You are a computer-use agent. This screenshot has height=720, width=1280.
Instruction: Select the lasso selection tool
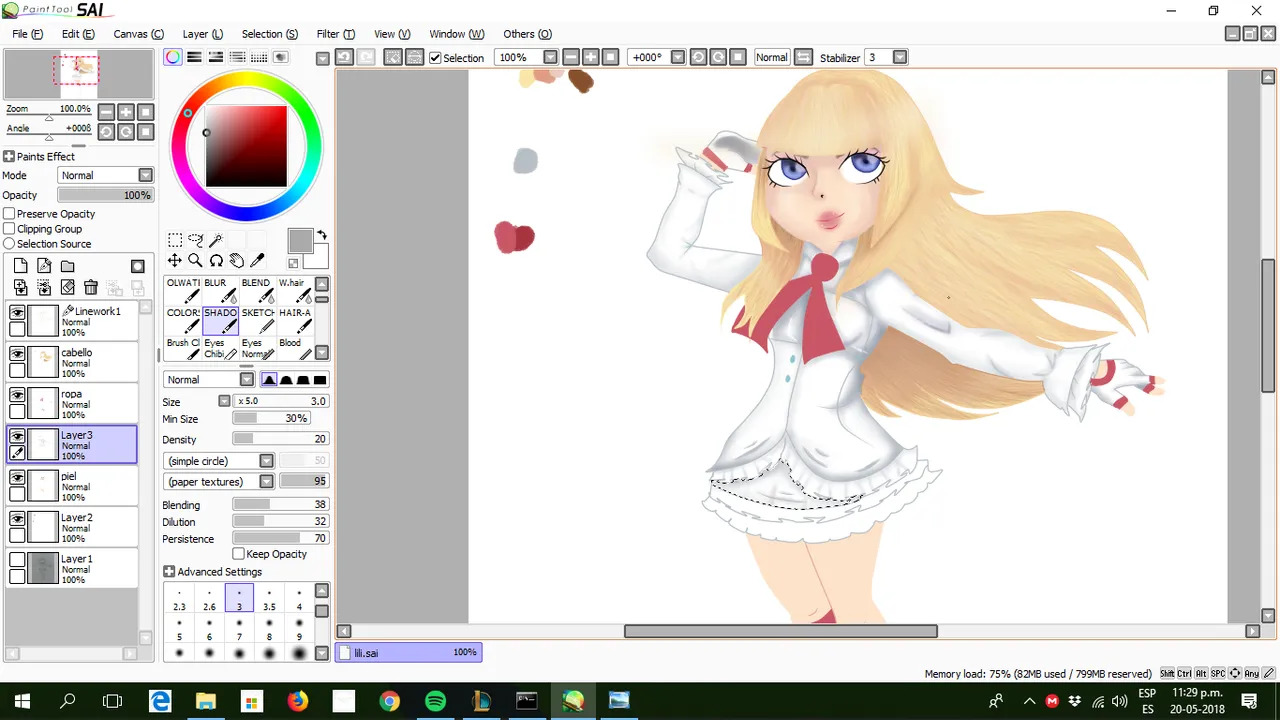pyautogui.click(x=195, y=240)
